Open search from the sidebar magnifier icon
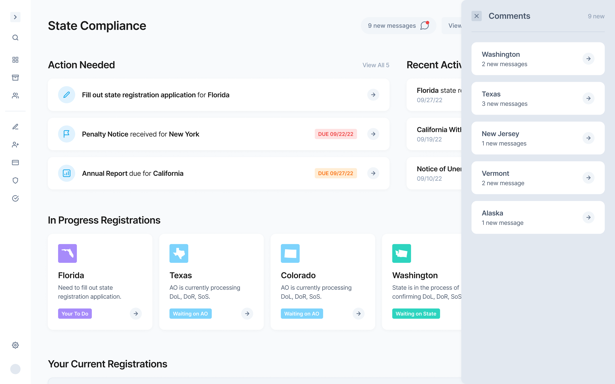This screenshot has width=615, height=384. [15, 38]
